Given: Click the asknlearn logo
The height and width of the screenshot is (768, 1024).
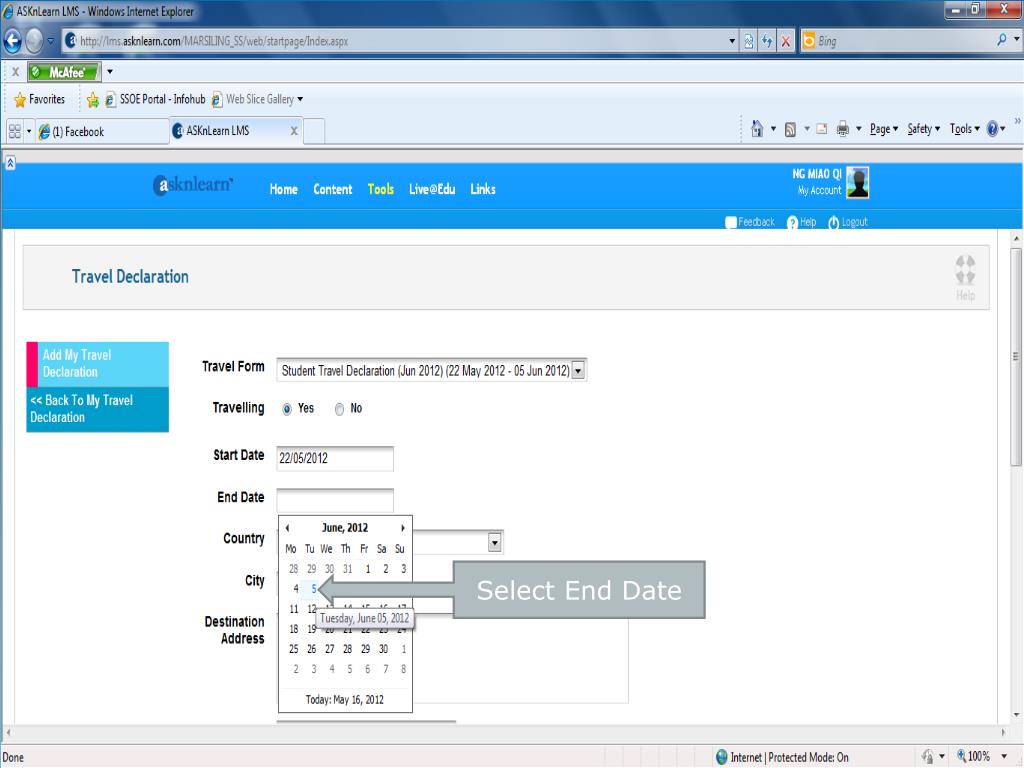Looking at the screenshot, I should tap(193, 185).
